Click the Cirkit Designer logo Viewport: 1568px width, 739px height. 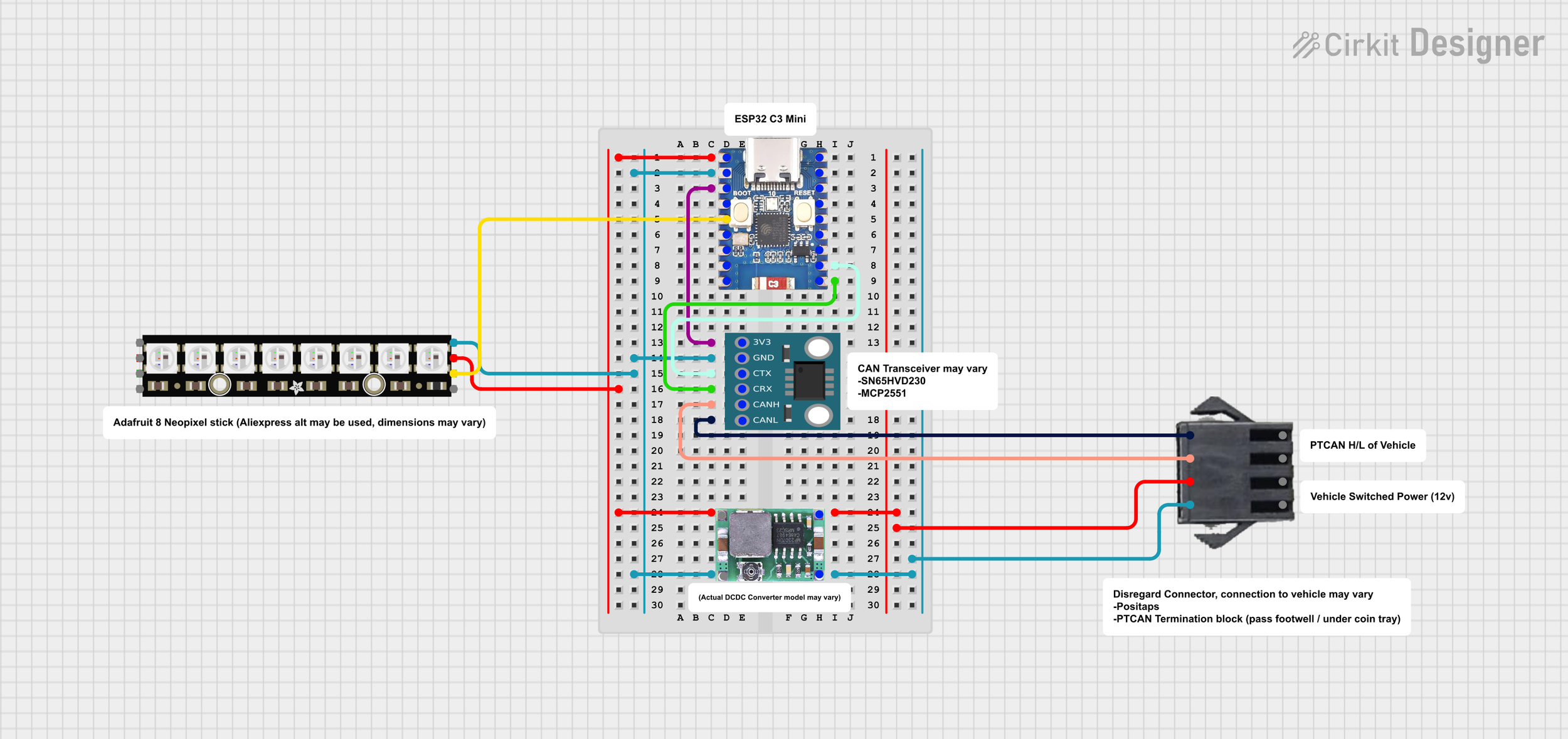pyautogui.click(x=1419, y=44)
